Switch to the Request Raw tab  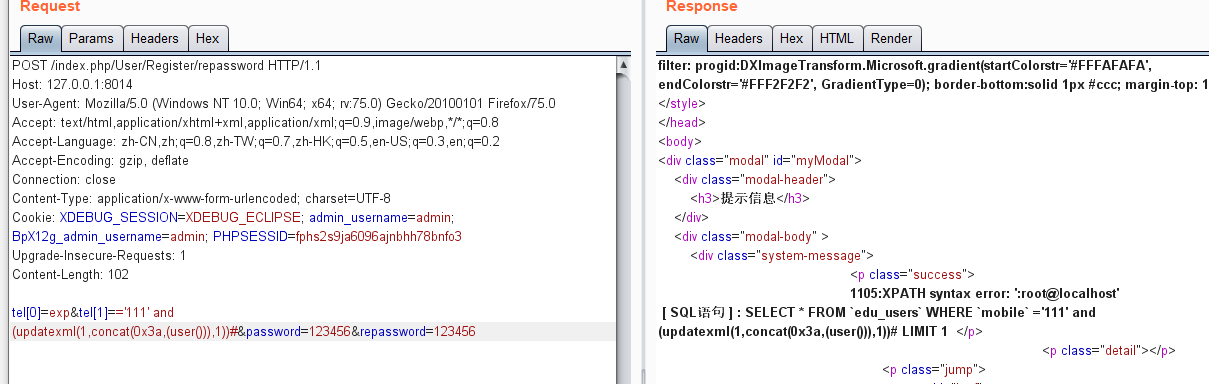coord(41,39)
